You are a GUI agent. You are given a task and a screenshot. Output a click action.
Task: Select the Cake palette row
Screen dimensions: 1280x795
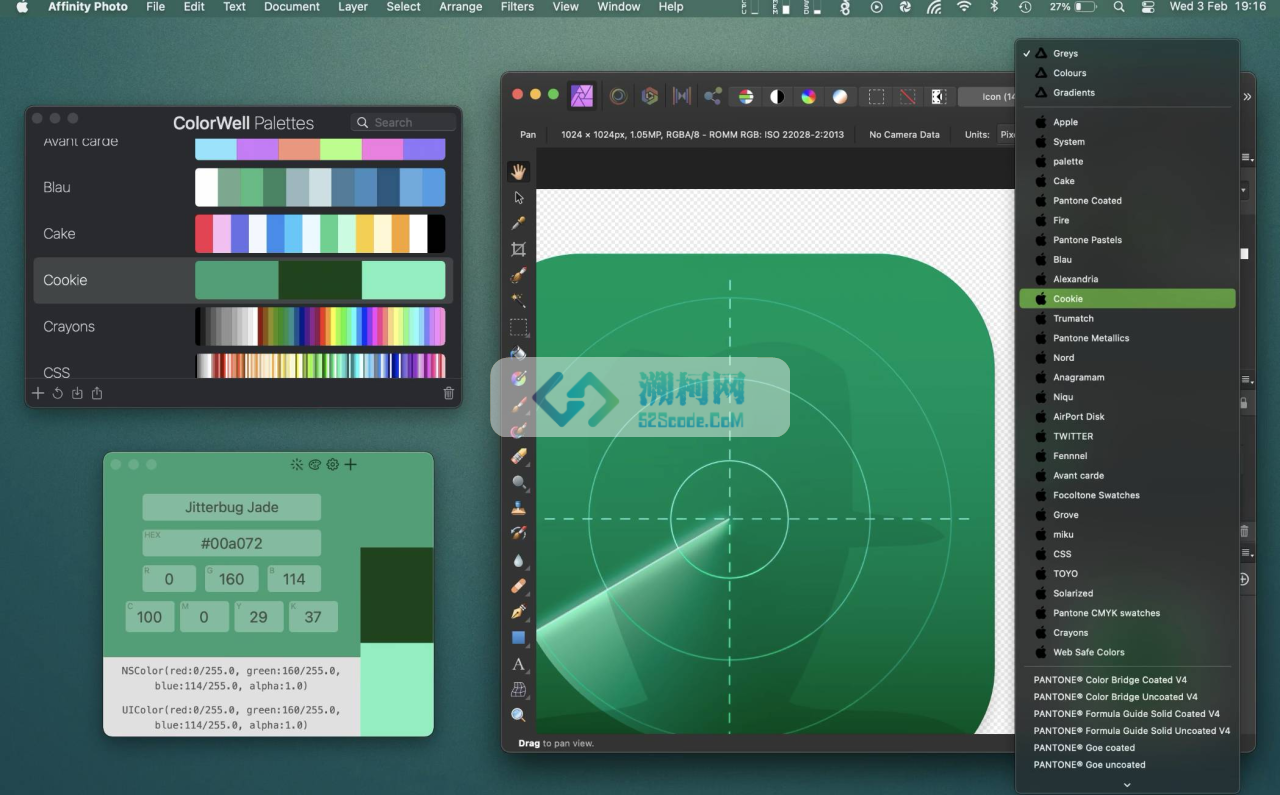pos(244,234)
